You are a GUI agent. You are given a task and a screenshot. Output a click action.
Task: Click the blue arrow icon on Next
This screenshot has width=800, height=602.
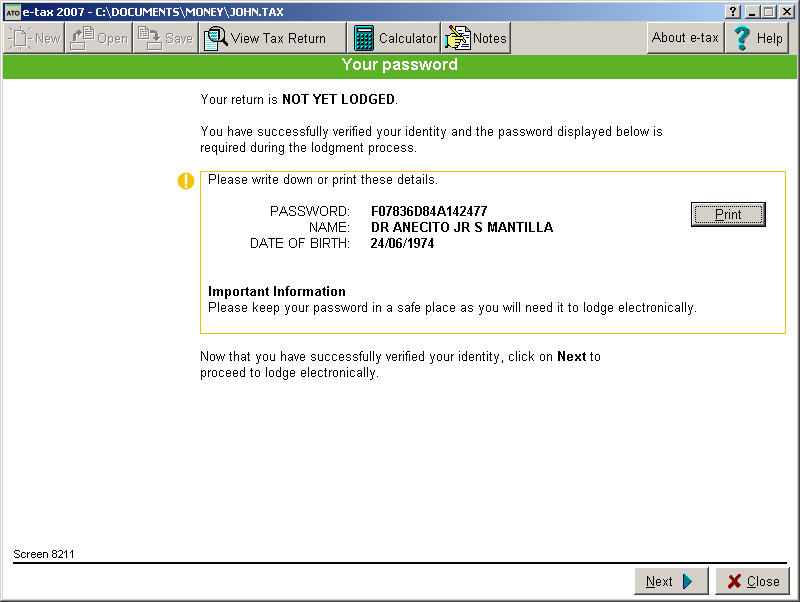(687, 581)
